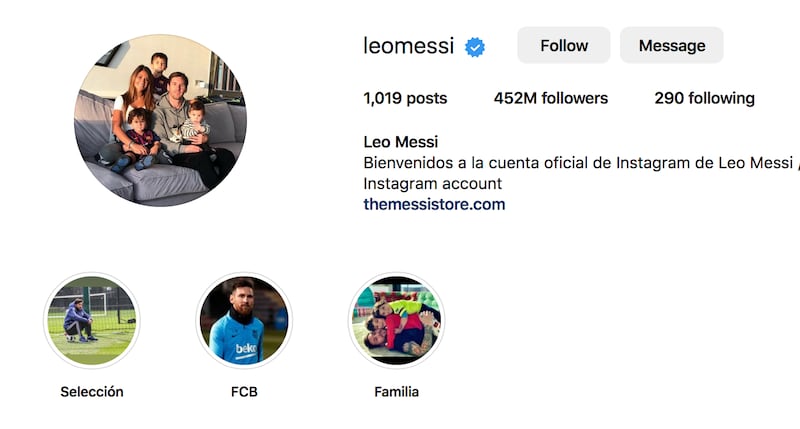
Task: Open the FCB story highlight circle
Action: pos(244,320)
